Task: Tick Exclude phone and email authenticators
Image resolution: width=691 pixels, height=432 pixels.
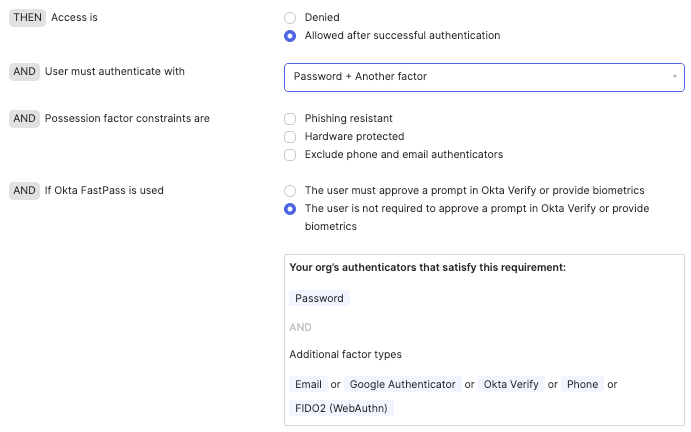Action: coord(290,155)
